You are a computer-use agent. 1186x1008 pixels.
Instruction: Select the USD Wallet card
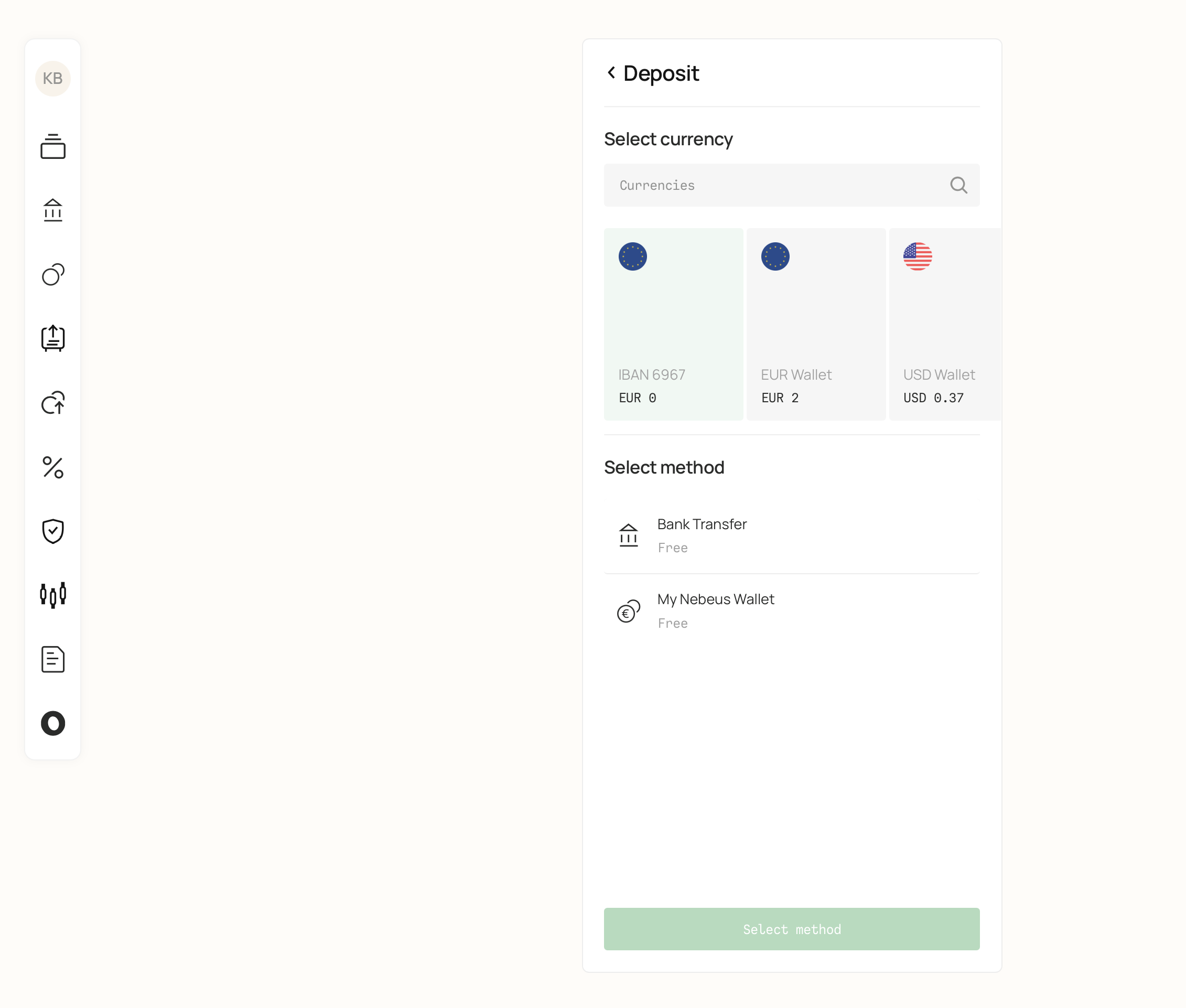click(944, 324)
